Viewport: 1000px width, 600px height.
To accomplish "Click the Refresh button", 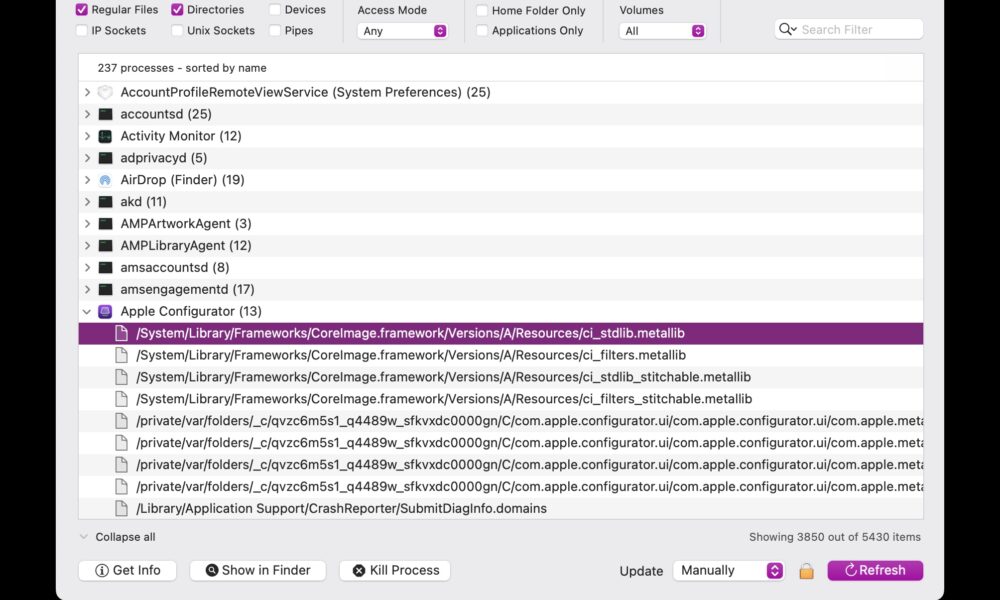I will (x=875, y=571).
